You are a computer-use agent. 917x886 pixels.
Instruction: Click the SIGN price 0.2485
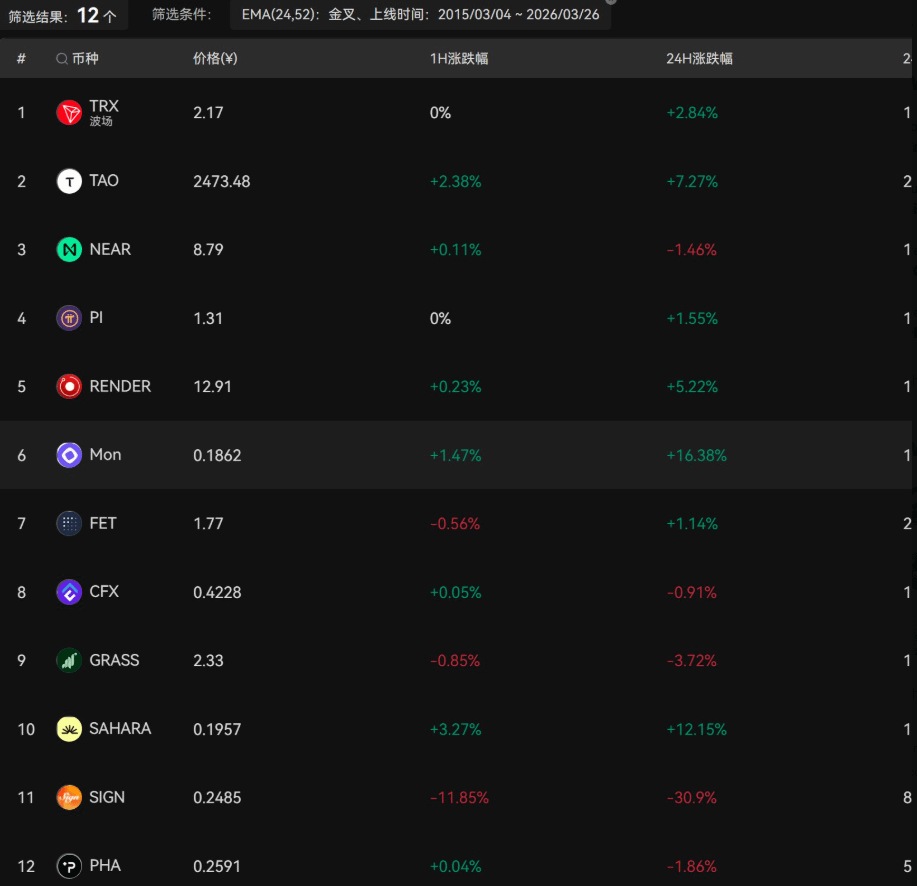(217, 798)
